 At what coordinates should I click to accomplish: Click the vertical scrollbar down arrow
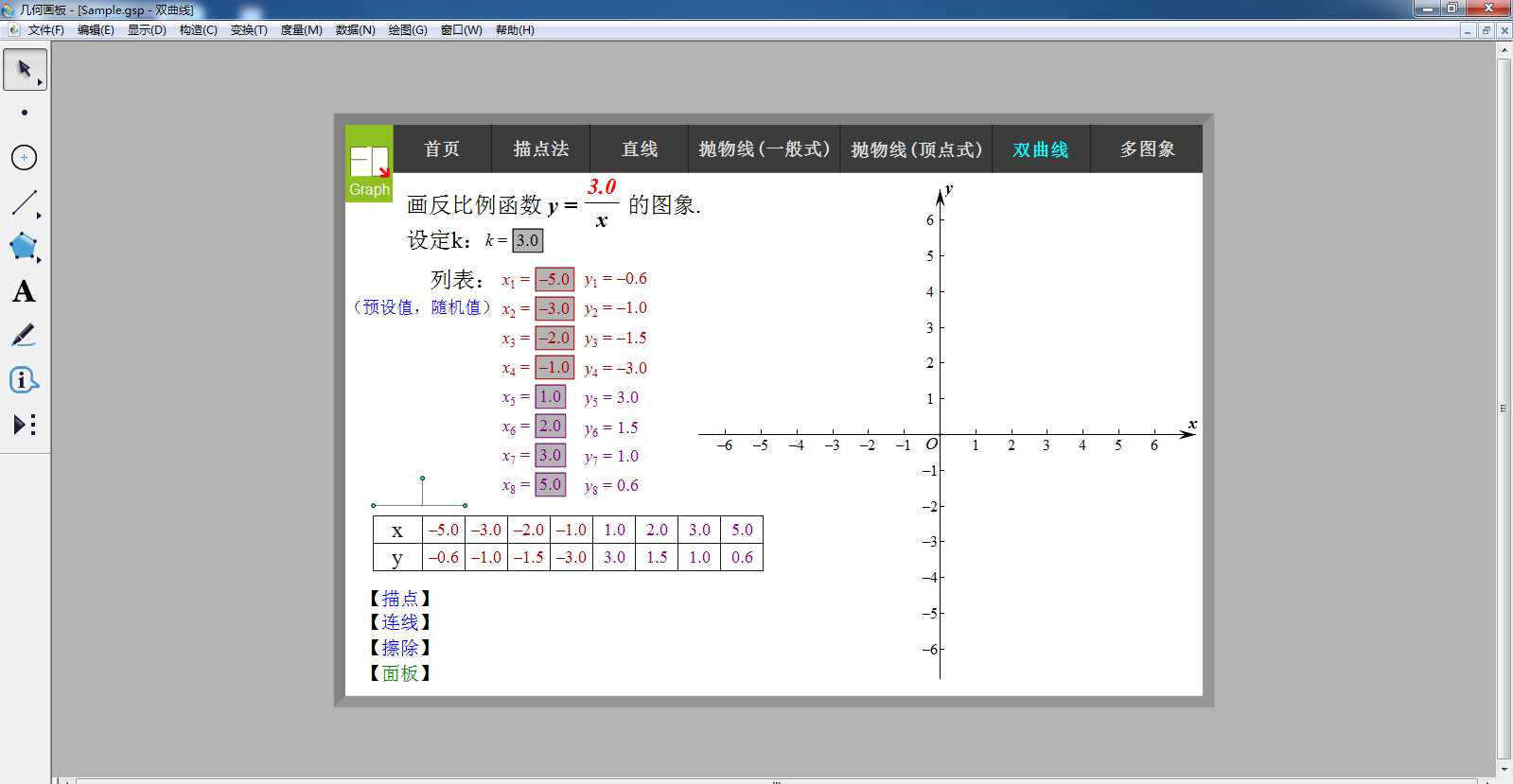tap(1504, 770)
